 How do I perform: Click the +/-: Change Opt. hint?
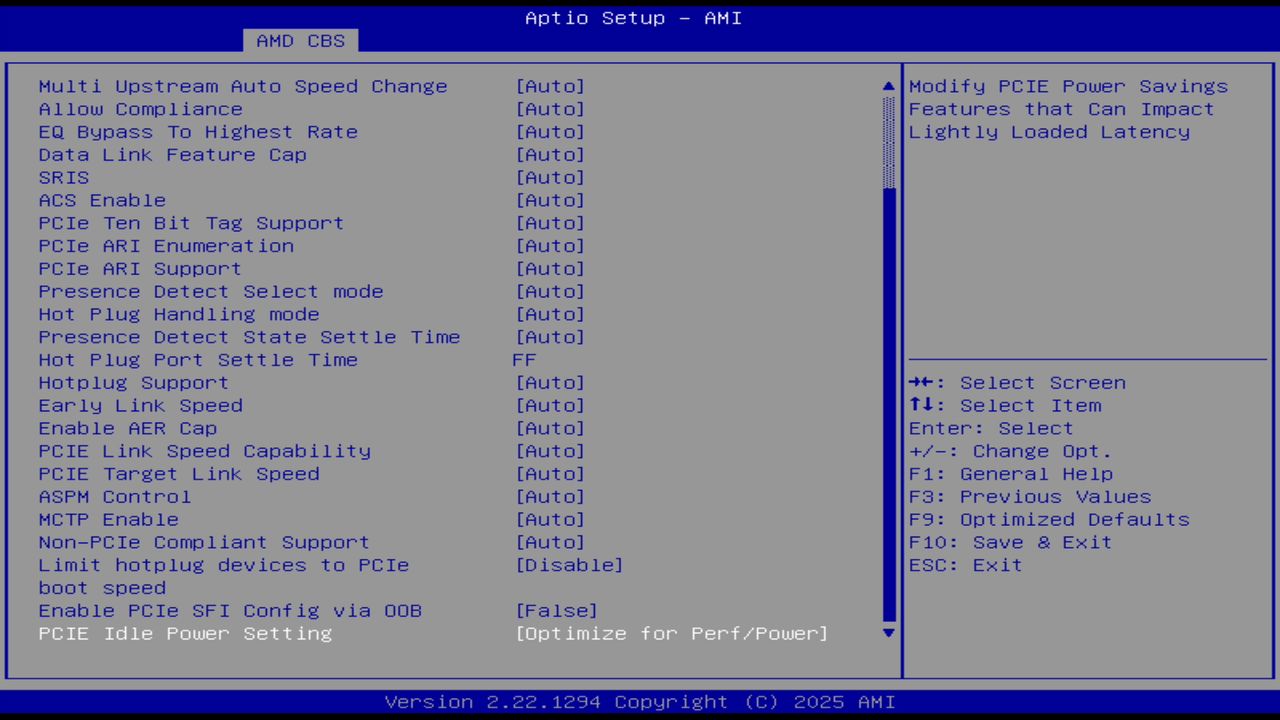point(1011,451)
